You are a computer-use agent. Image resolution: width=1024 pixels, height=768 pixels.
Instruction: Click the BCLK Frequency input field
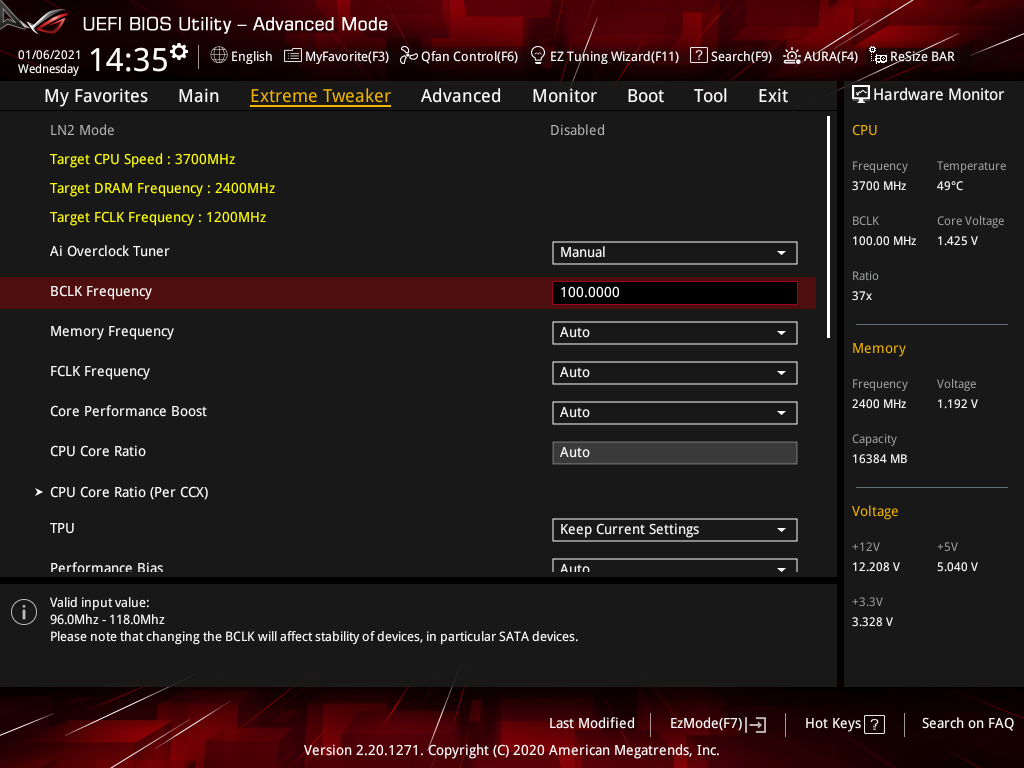click(x=675, y=293)
